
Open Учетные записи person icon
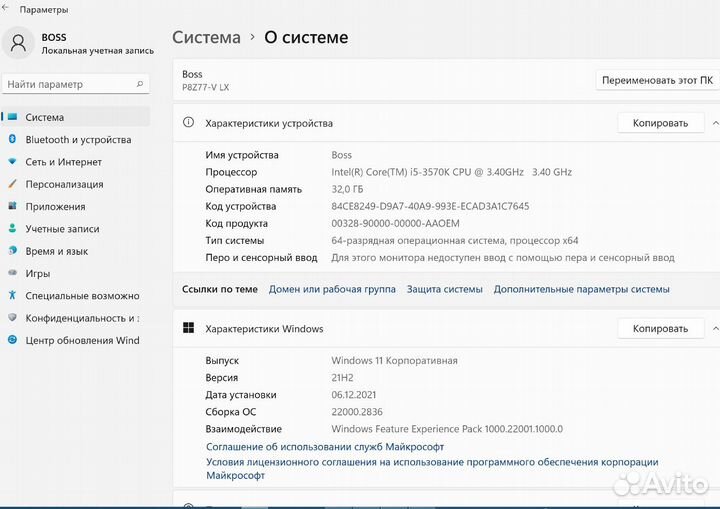[x=12, y=228]
